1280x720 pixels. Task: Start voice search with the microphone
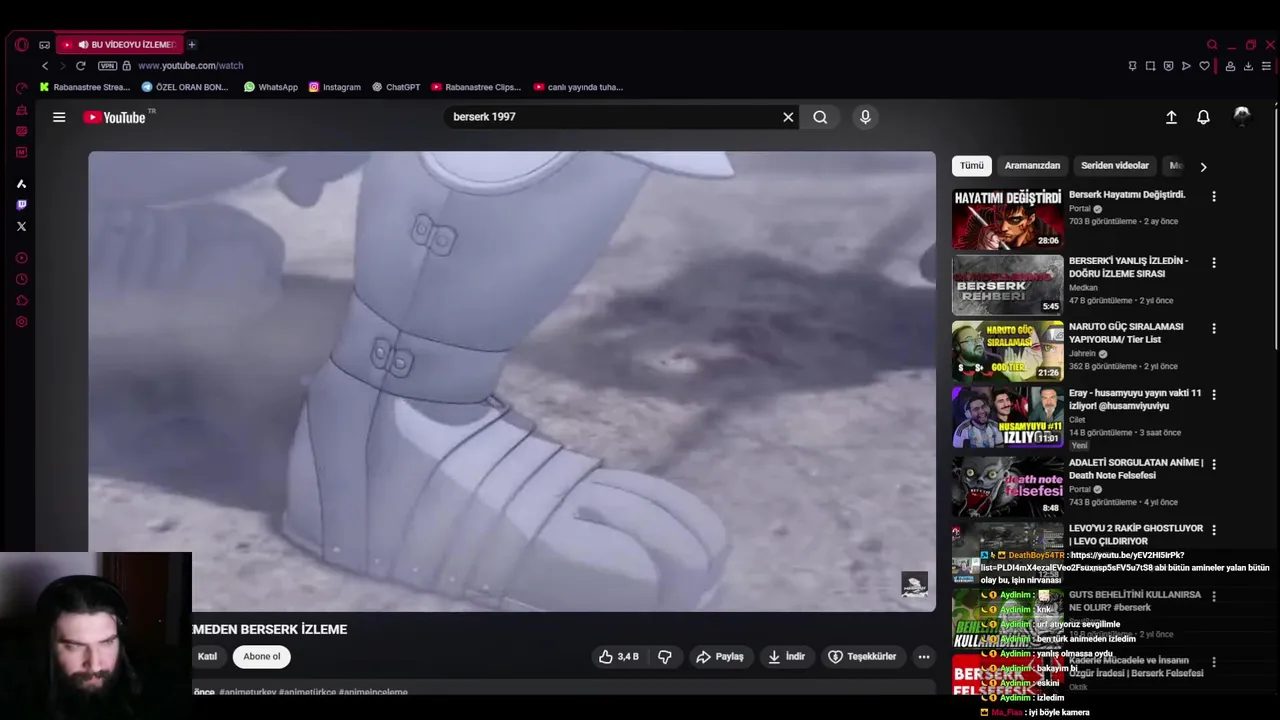pos(865,117)
